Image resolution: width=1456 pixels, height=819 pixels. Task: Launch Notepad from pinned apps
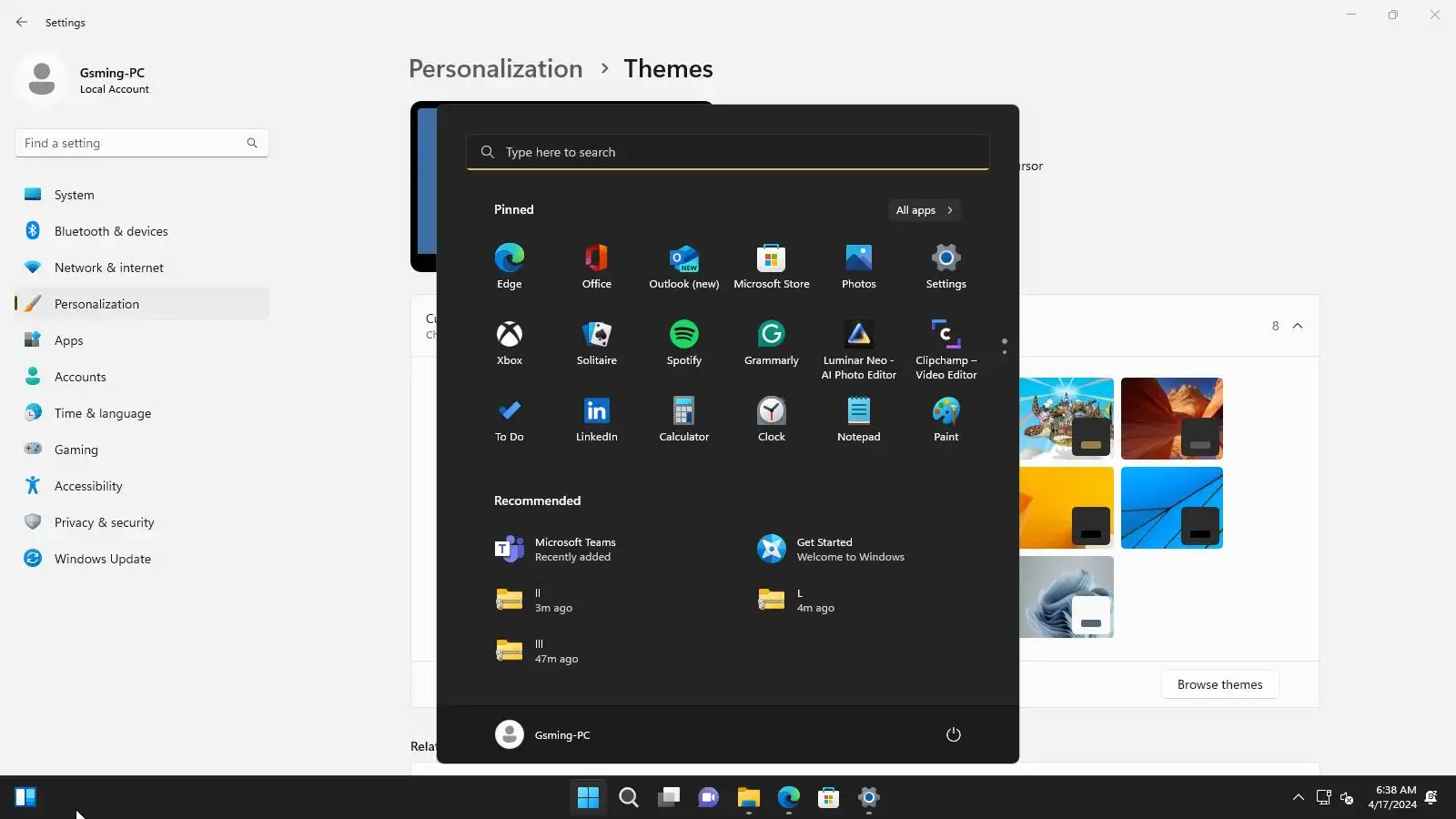click(x=859, y=420)
